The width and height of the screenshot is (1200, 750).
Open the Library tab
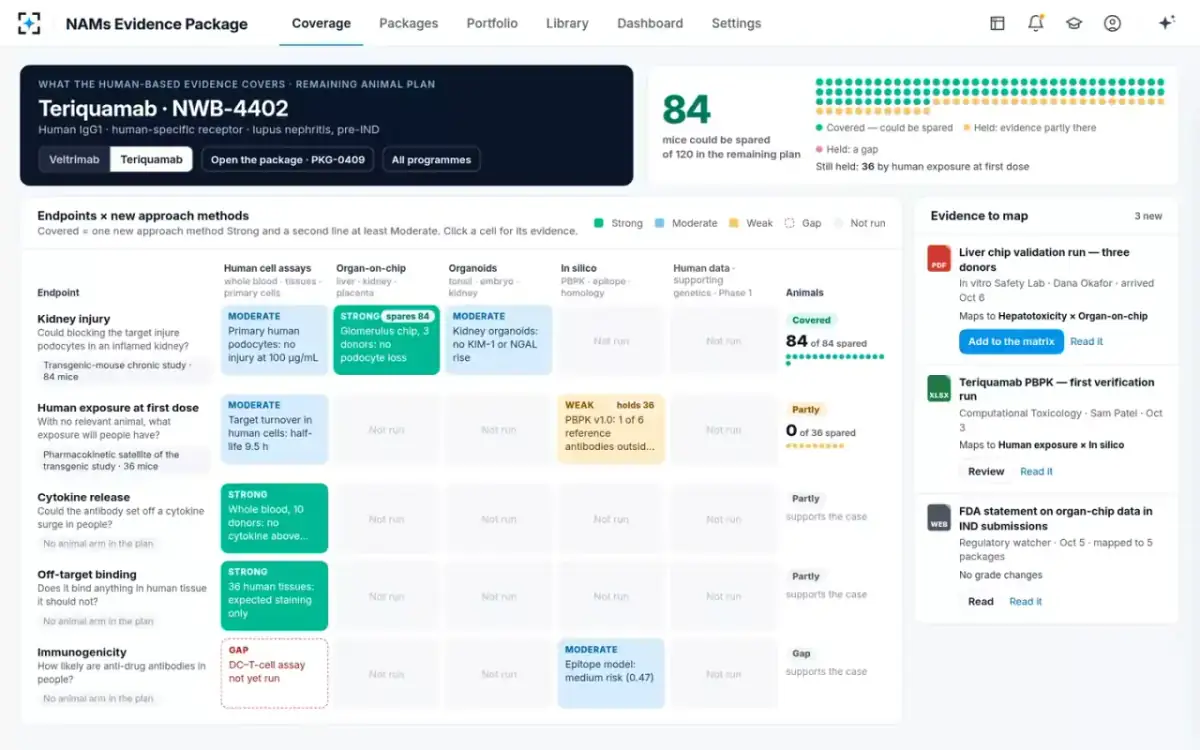pyautogui.click(x=567, y=23)
